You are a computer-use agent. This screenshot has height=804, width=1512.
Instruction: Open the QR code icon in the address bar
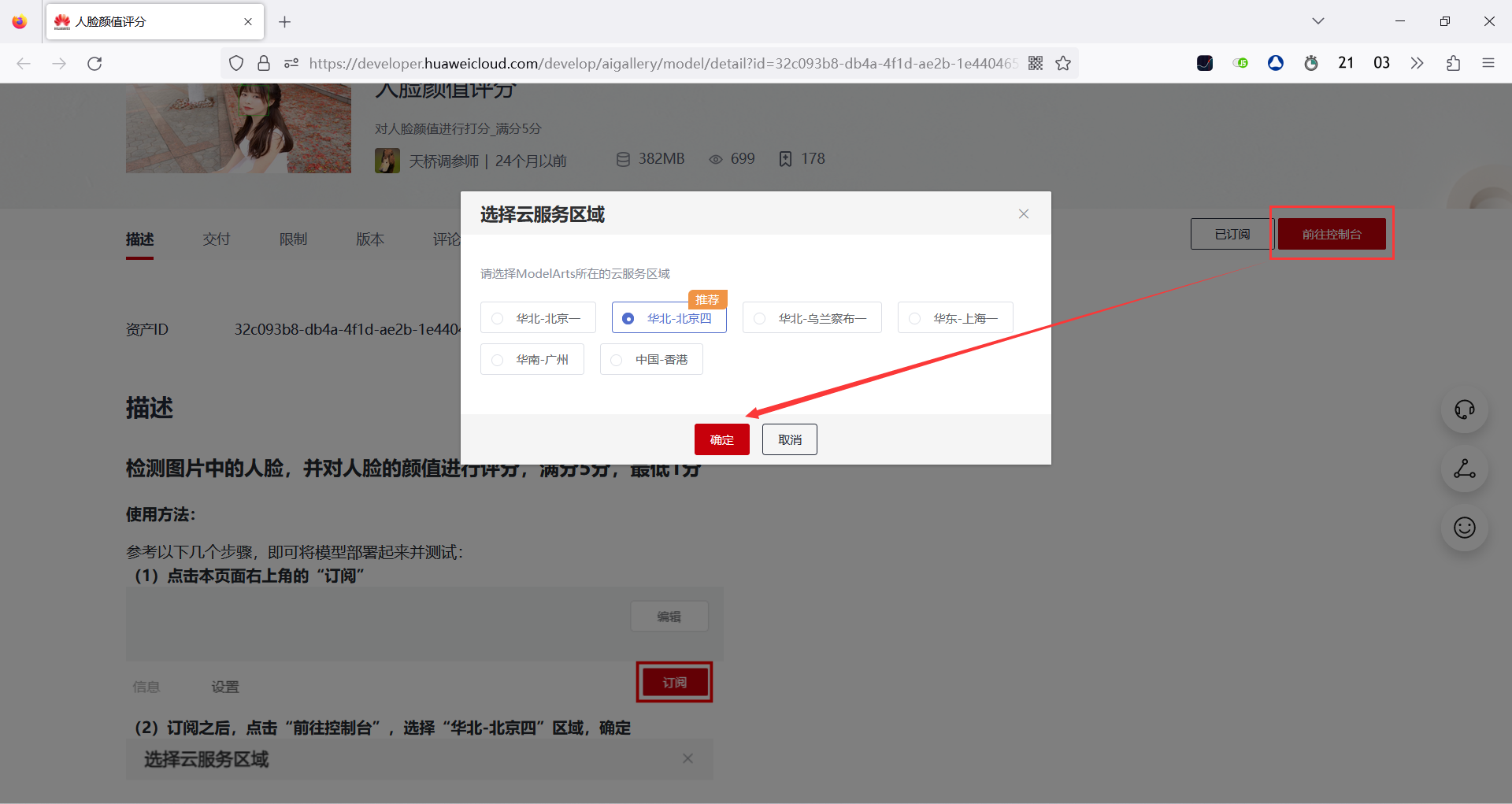click(x=1036, y=63)
